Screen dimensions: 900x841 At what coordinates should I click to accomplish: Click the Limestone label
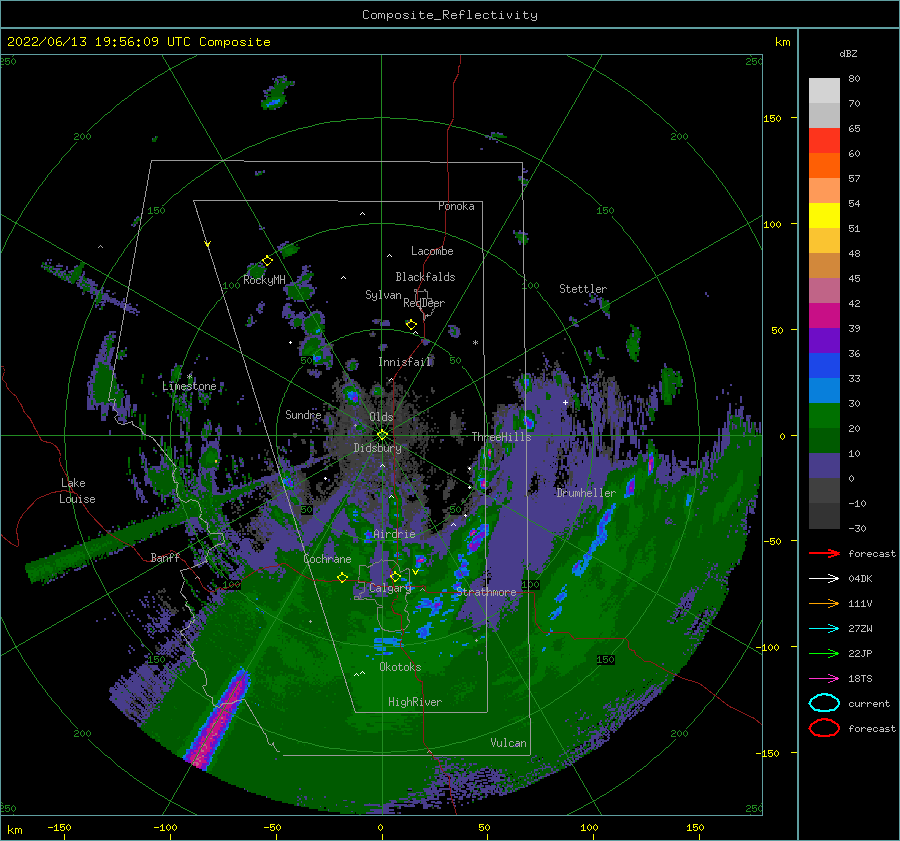[189, 386]
